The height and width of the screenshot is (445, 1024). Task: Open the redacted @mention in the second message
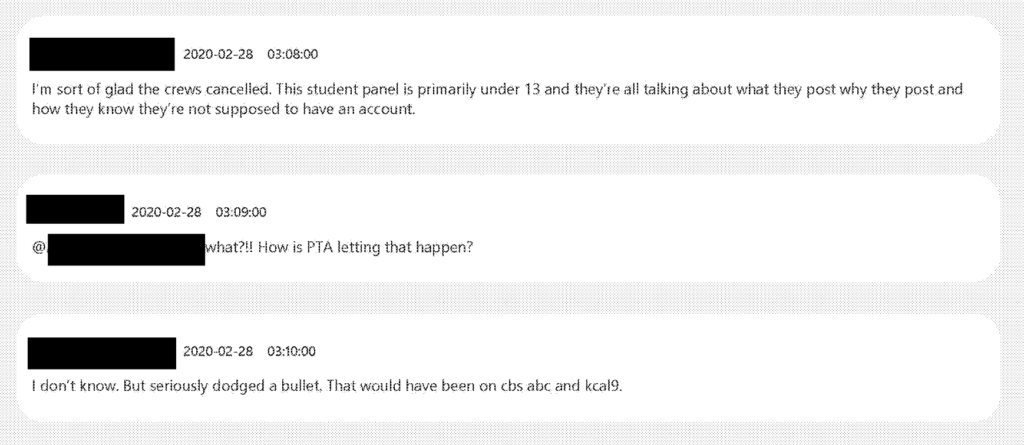coord(126,249)
